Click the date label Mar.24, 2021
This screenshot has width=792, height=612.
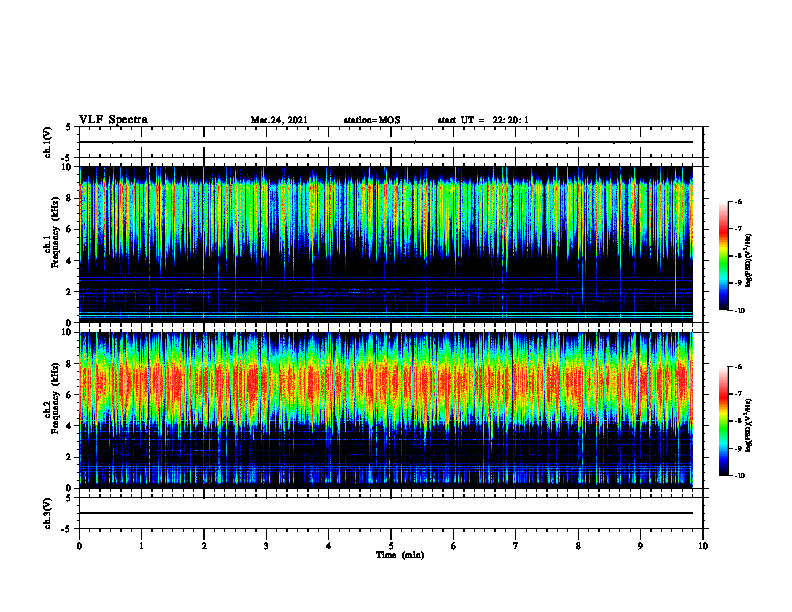click(x=279, y=120)
